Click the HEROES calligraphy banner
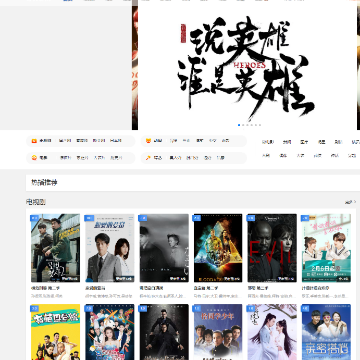The width and height of the screenshot is (360, 360). [x=247, y=65]
